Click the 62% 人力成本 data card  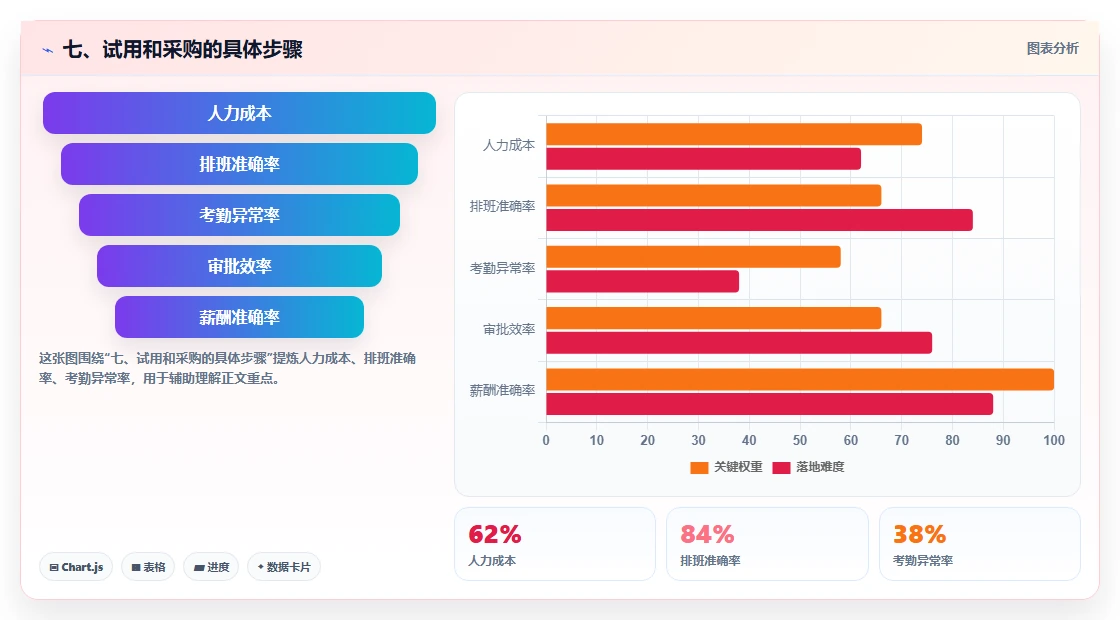click(555, 544)
